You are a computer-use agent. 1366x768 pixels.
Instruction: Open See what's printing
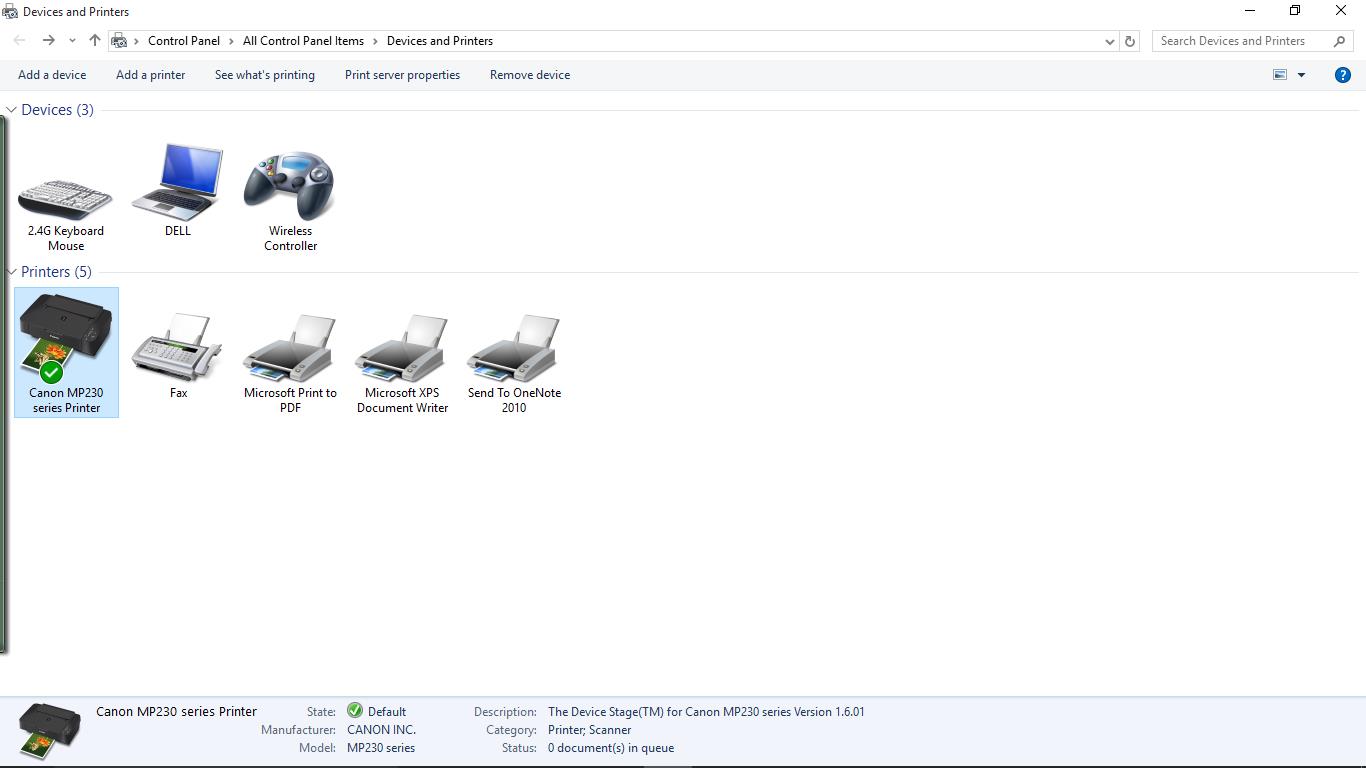(264, 74)
